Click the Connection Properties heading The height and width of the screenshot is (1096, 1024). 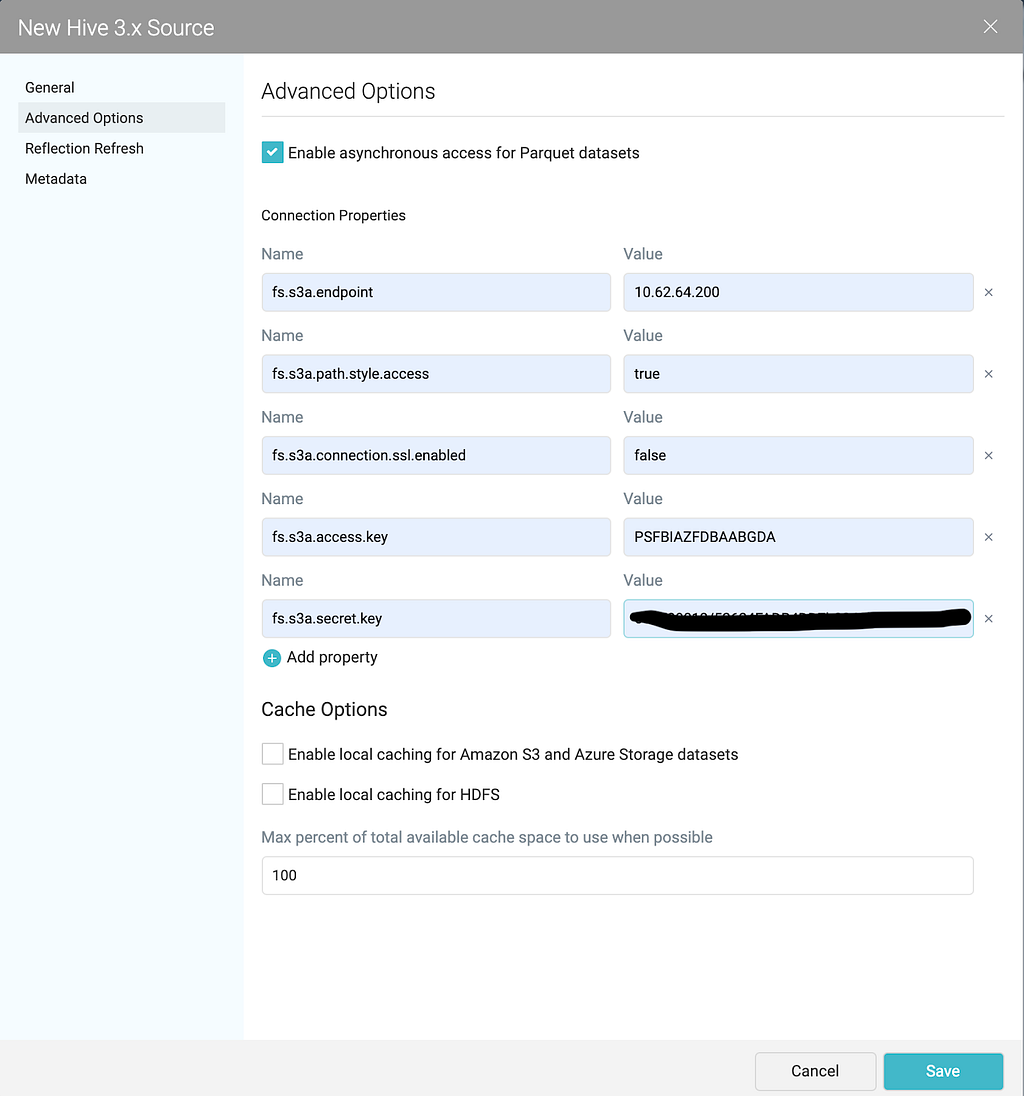coord(333,215)
